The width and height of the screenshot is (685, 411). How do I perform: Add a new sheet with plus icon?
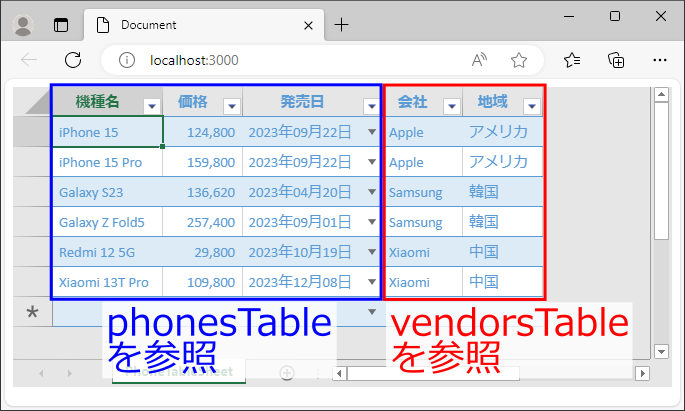pos(287,373)
